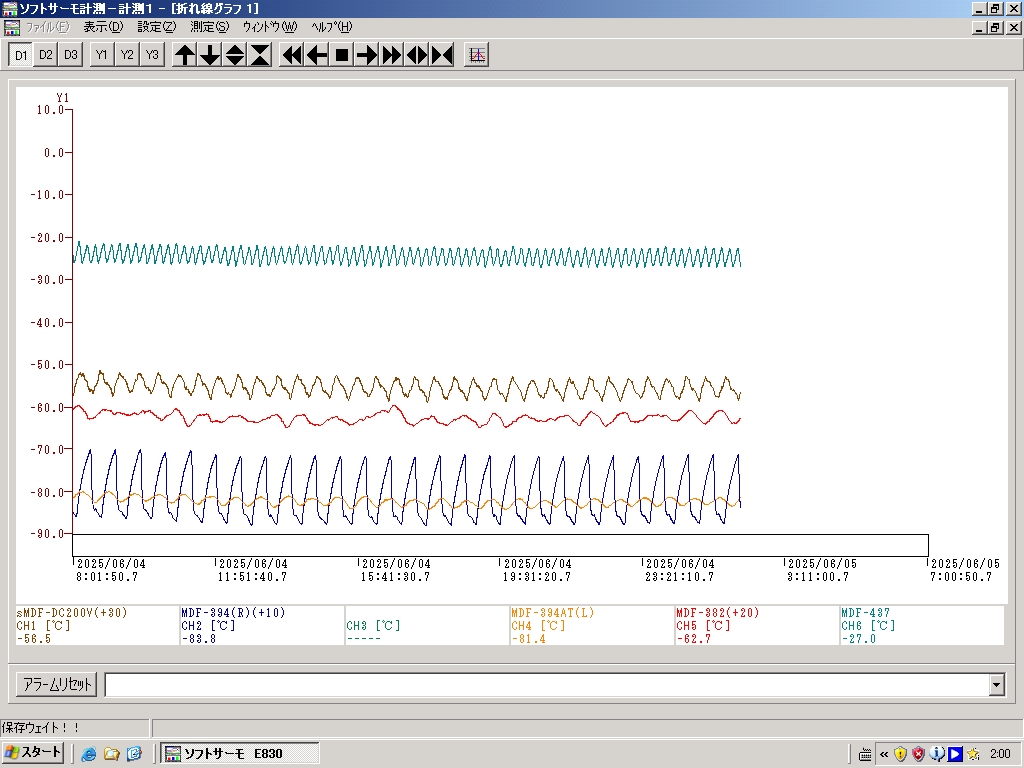Select the CH2 MDF-394(R)(+10) channel label

pyautogui.click(x=233, y=613)
